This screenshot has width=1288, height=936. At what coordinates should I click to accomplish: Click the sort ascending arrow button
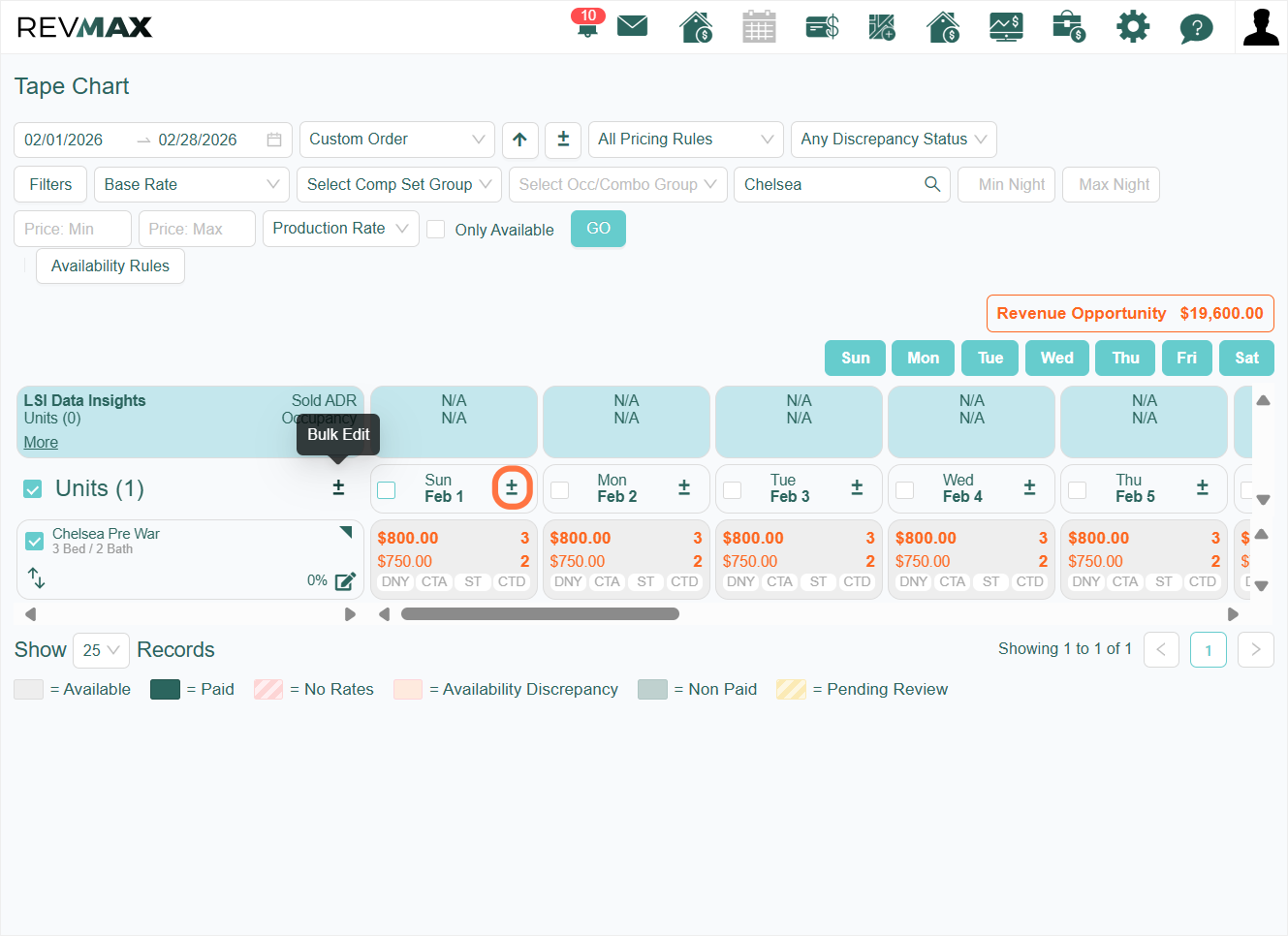(x=519, y=140)
